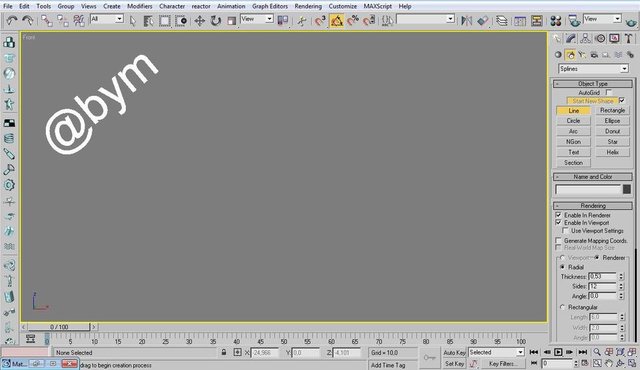640x370 pixels.
Task: Open the Layer Manager icon
Action: pyautogui.click(x=502, y=20)
